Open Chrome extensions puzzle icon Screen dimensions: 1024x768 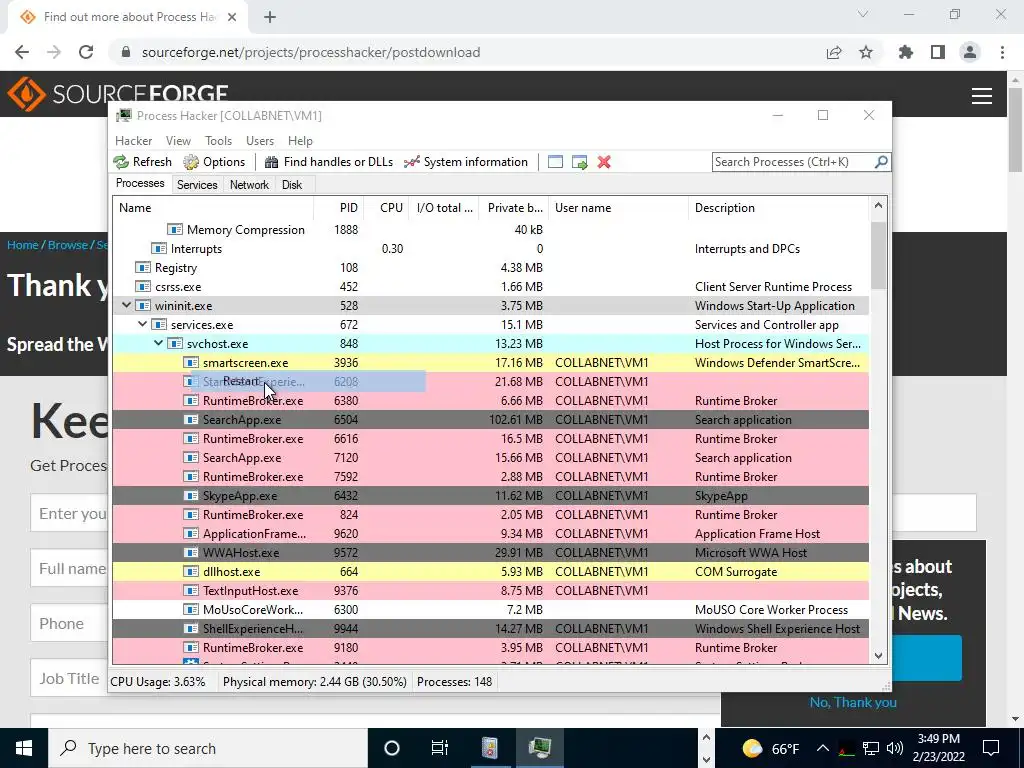[x=906, y=52]
